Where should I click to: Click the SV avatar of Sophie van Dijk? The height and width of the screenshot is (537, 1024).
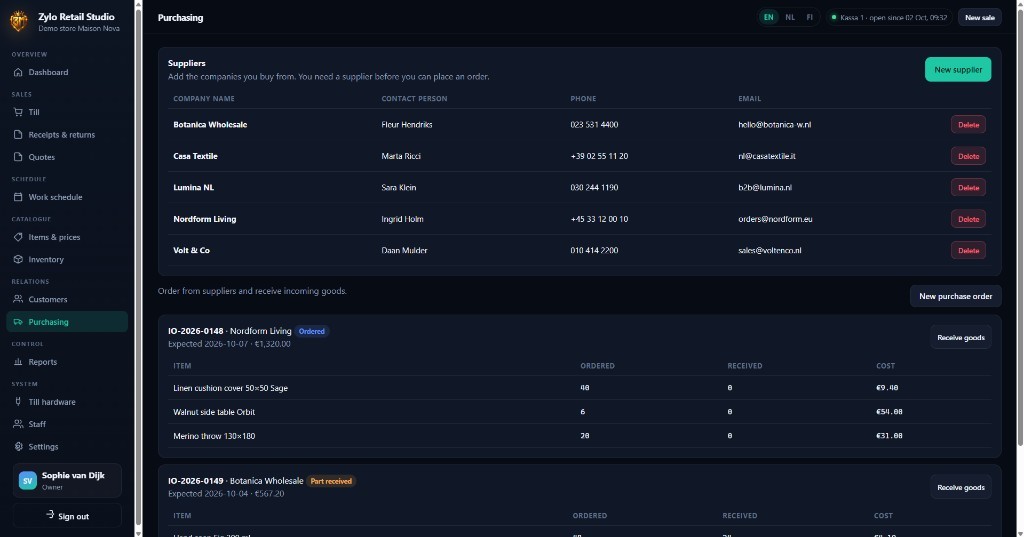[27, 481]
